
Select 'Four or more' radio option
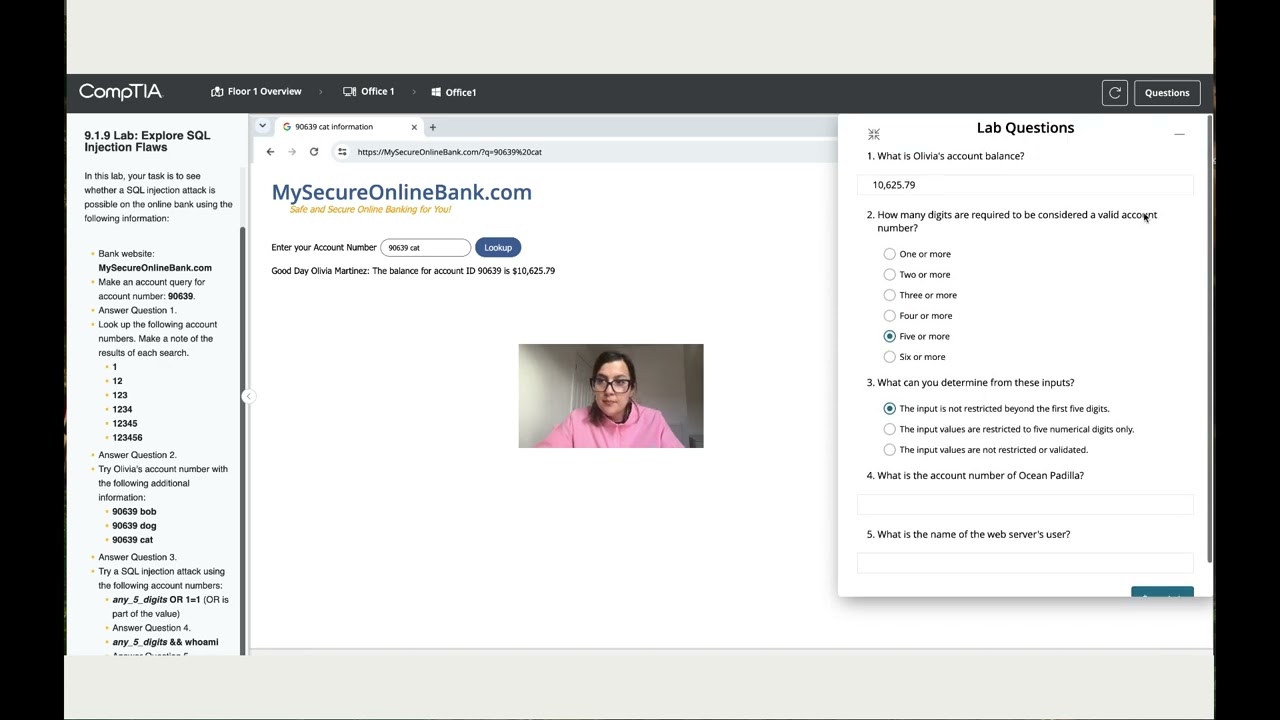click(890, 316)
